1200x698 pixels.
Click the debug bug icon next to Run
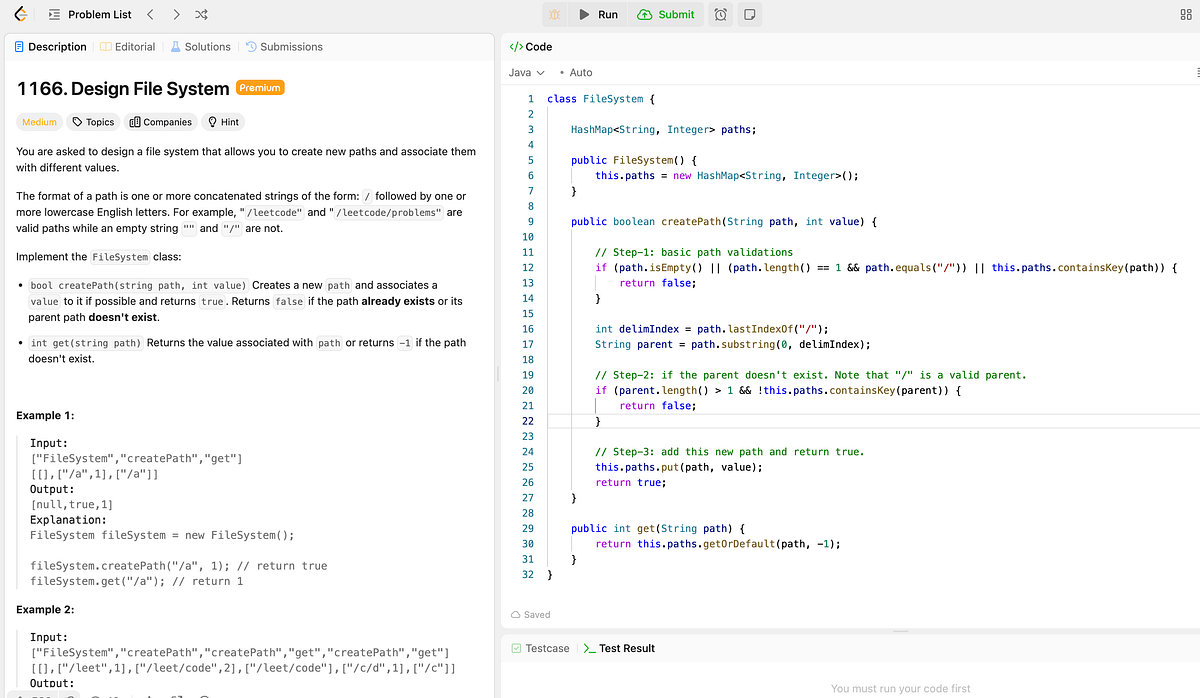(x=554, y=14)
